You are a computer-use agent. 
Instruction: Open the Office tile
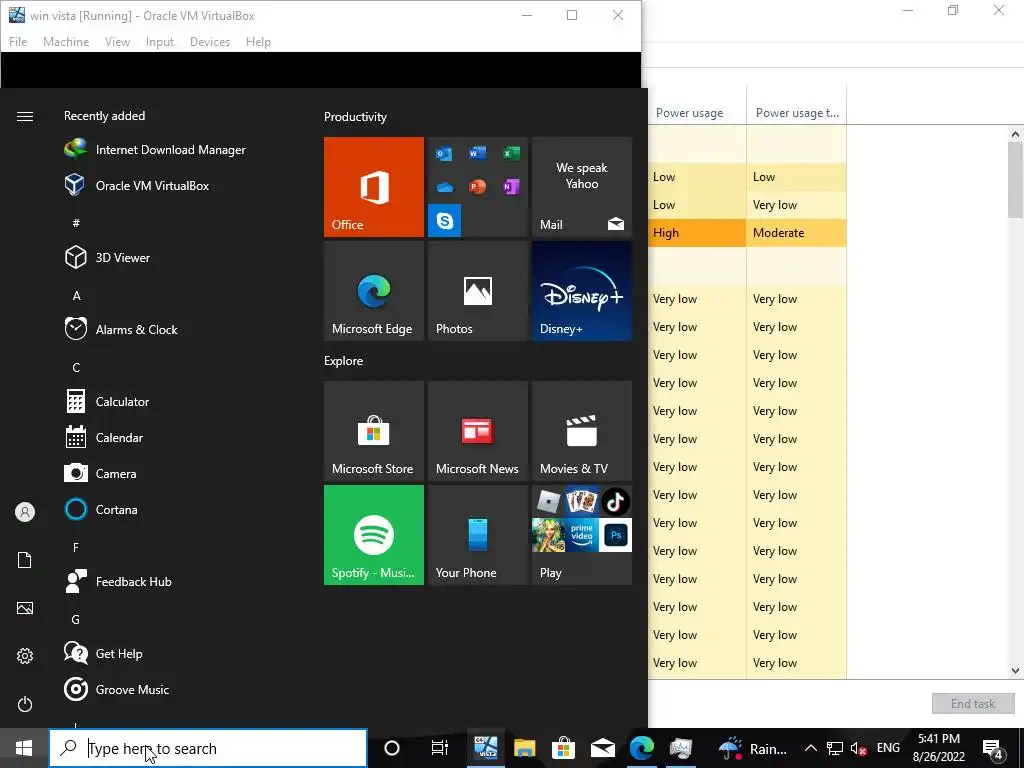(374, 187)
